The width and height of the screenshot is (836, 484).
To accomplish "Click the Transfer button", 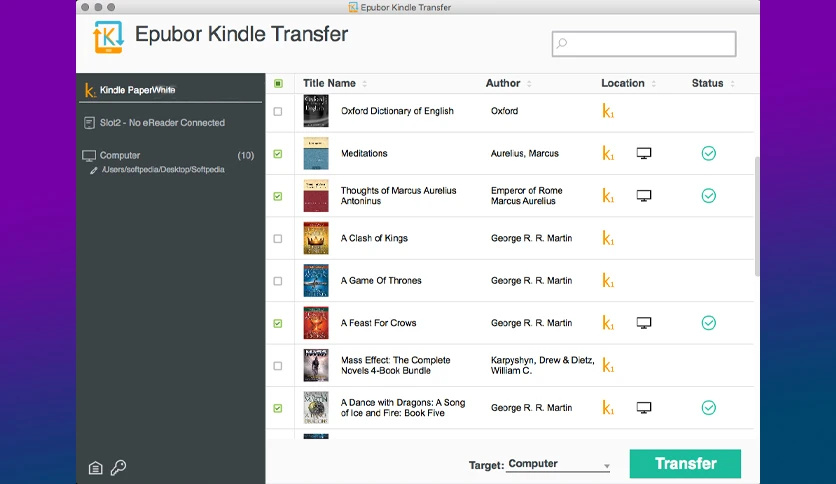I will point(685,464).
